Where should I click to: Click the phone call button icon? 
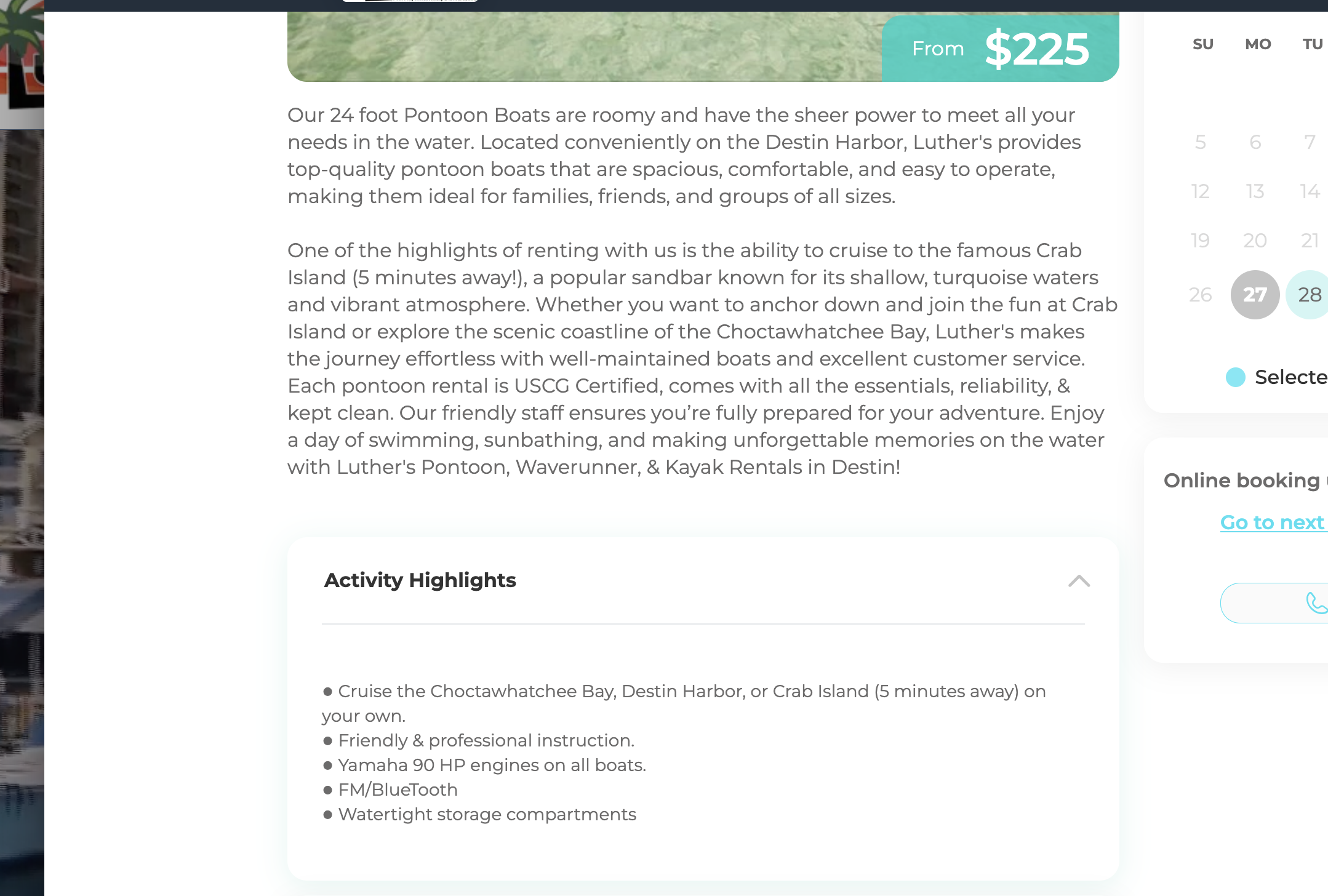pyautogui.click(x=1316, y=603)
